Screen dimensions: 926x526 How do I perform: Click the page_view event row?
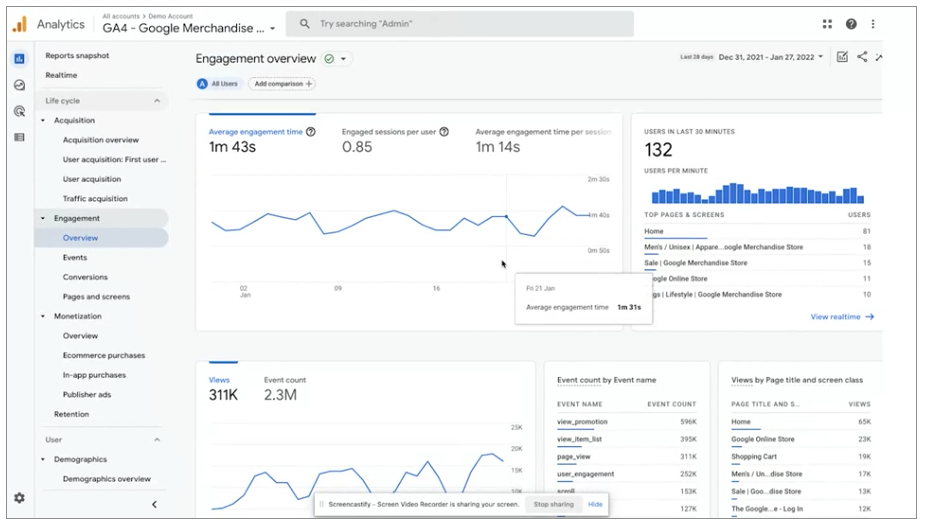pyautogui.click(x=627, y=457)
